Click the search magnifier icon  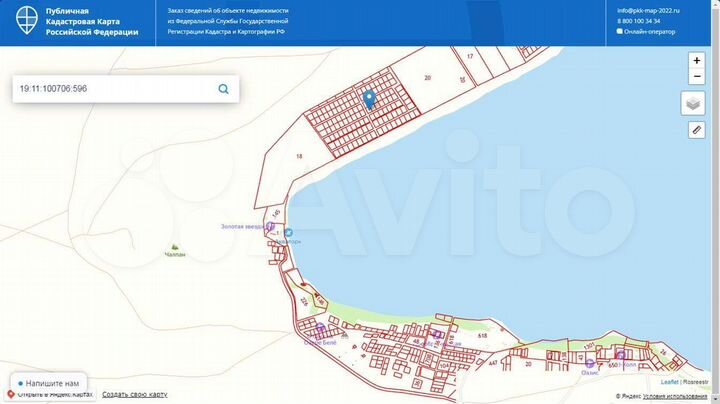(x=223, y=89)
